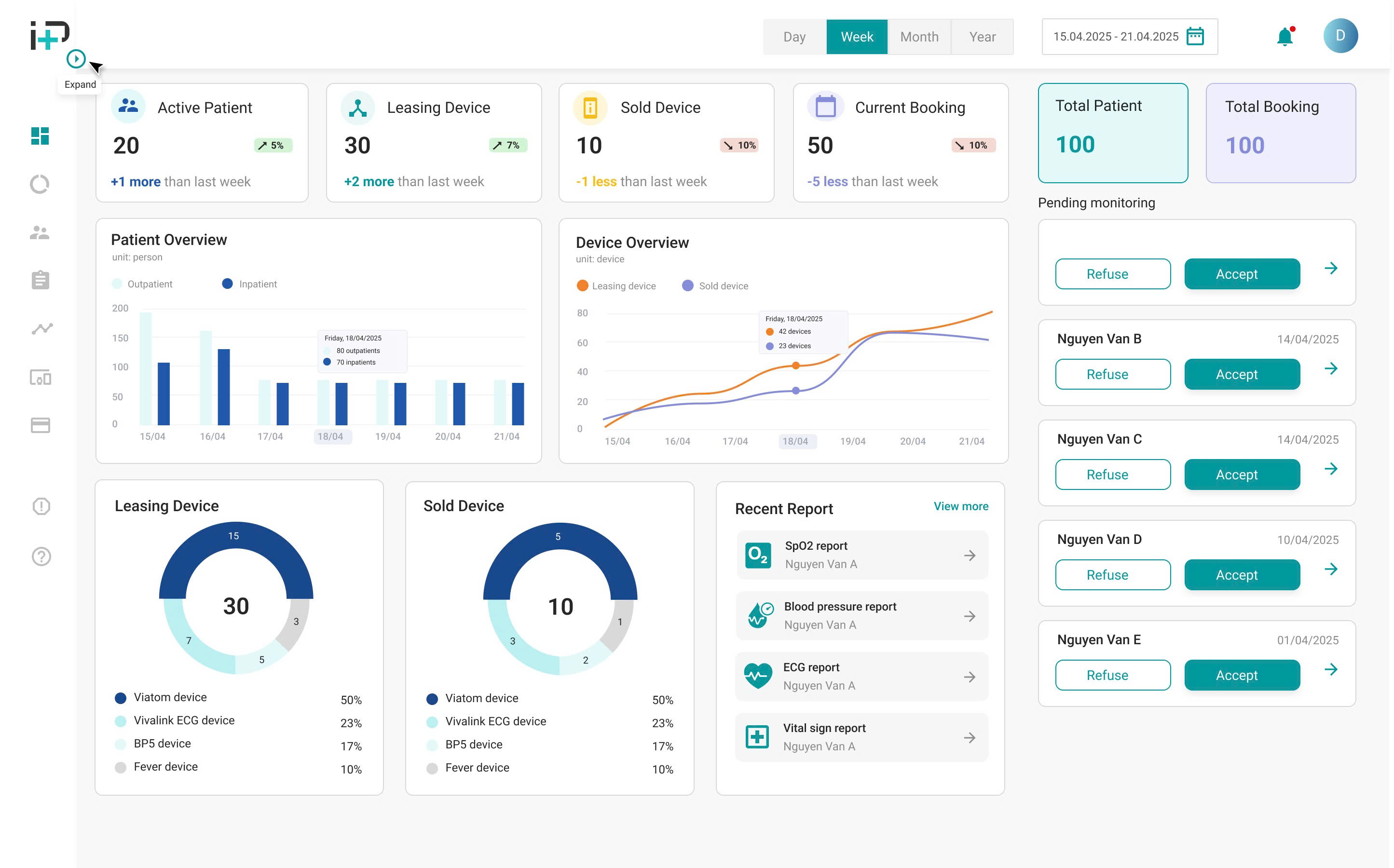The width and height of the screenshot is (1394, 868).
Task: Click Viatom device swatch in Sold Device legend
Action: click(432, 699)
